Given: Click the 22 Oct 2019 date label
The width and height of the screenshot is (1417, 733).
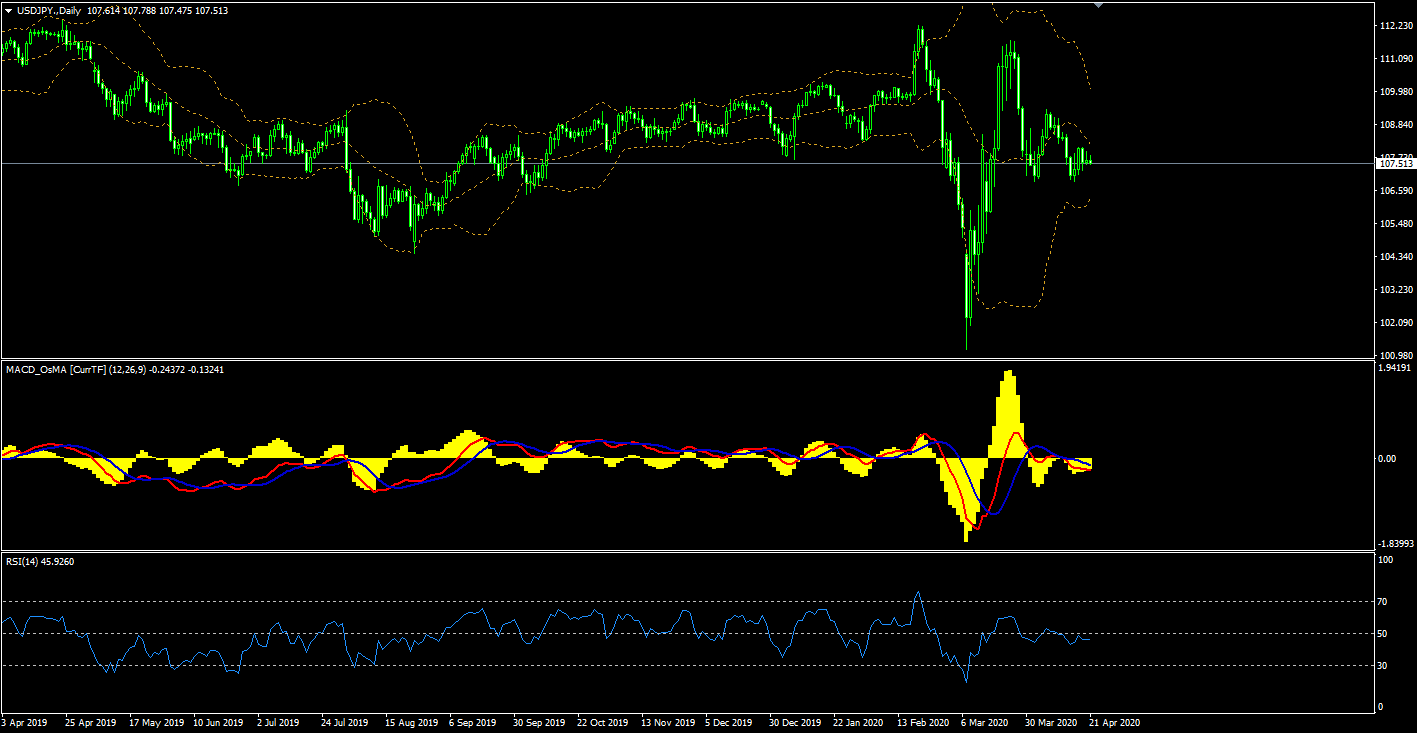Looking at the screenshot, I should 603,722.
